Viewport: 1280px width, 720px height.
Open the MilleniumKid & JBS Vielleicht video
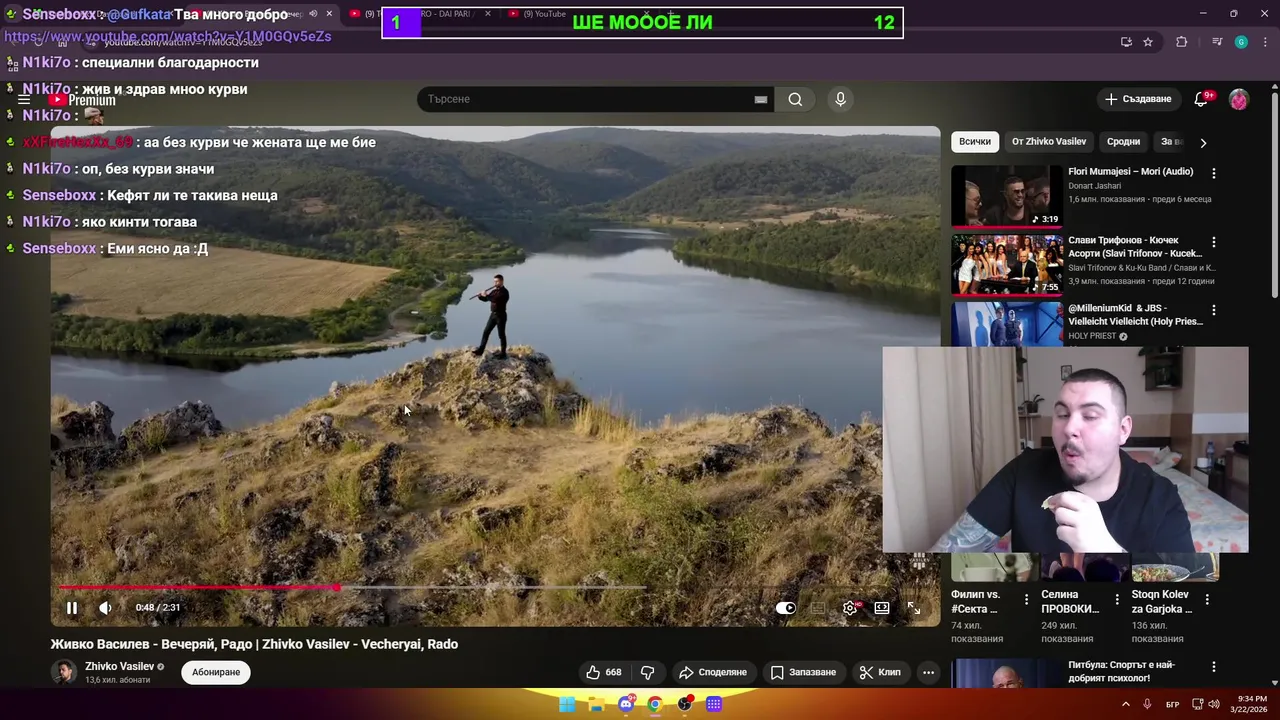(x=1135, y=315)
